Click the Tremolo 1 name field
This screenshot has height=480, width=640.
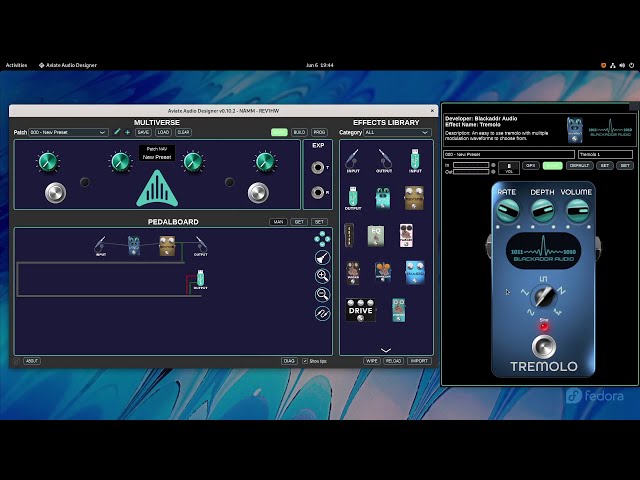pos(605,154)
